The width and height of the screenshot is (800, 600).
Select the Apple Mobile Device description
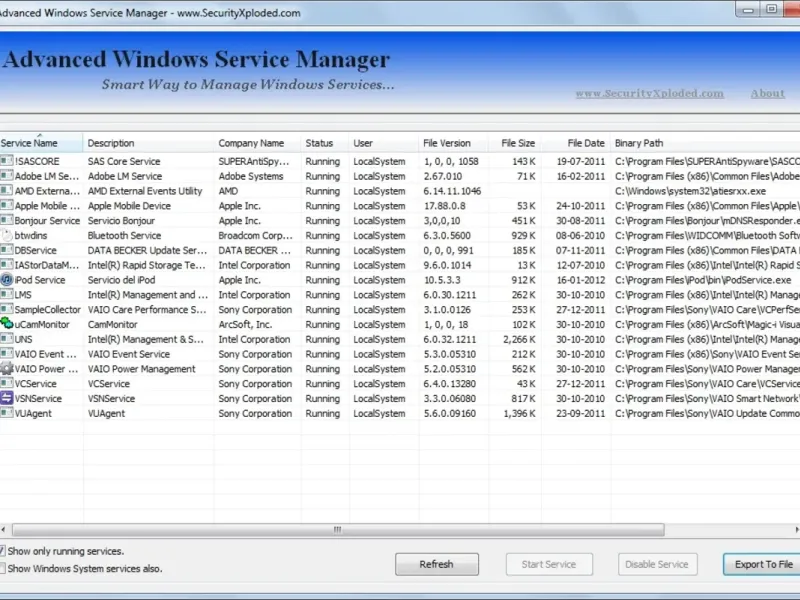point(129,206)
